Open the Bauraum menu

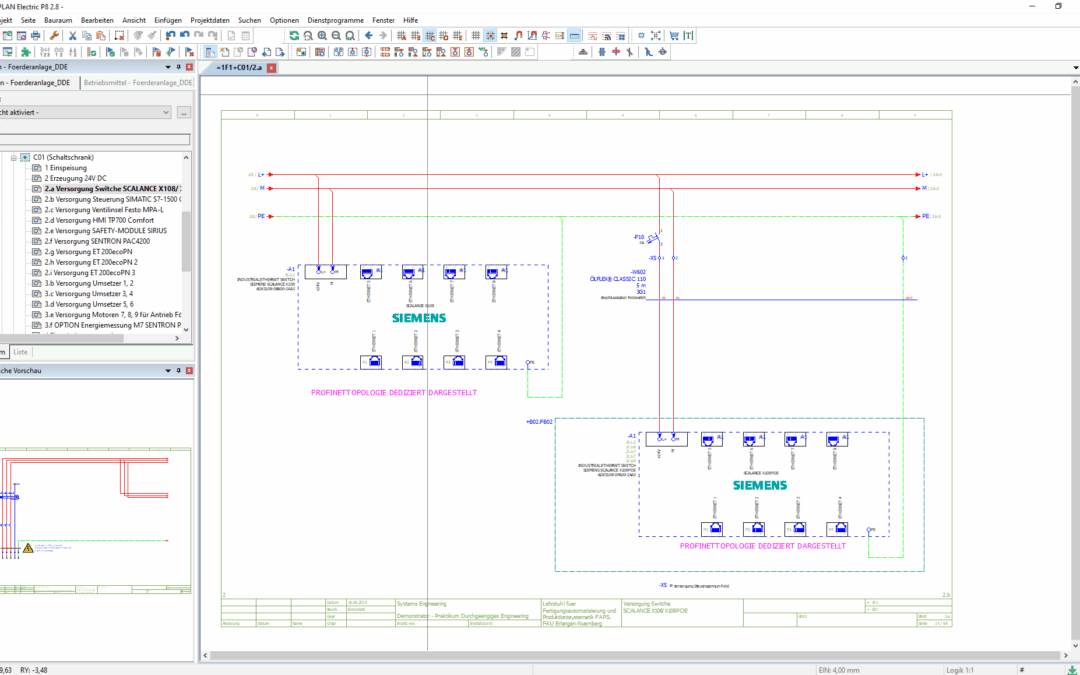click(59, 21)
